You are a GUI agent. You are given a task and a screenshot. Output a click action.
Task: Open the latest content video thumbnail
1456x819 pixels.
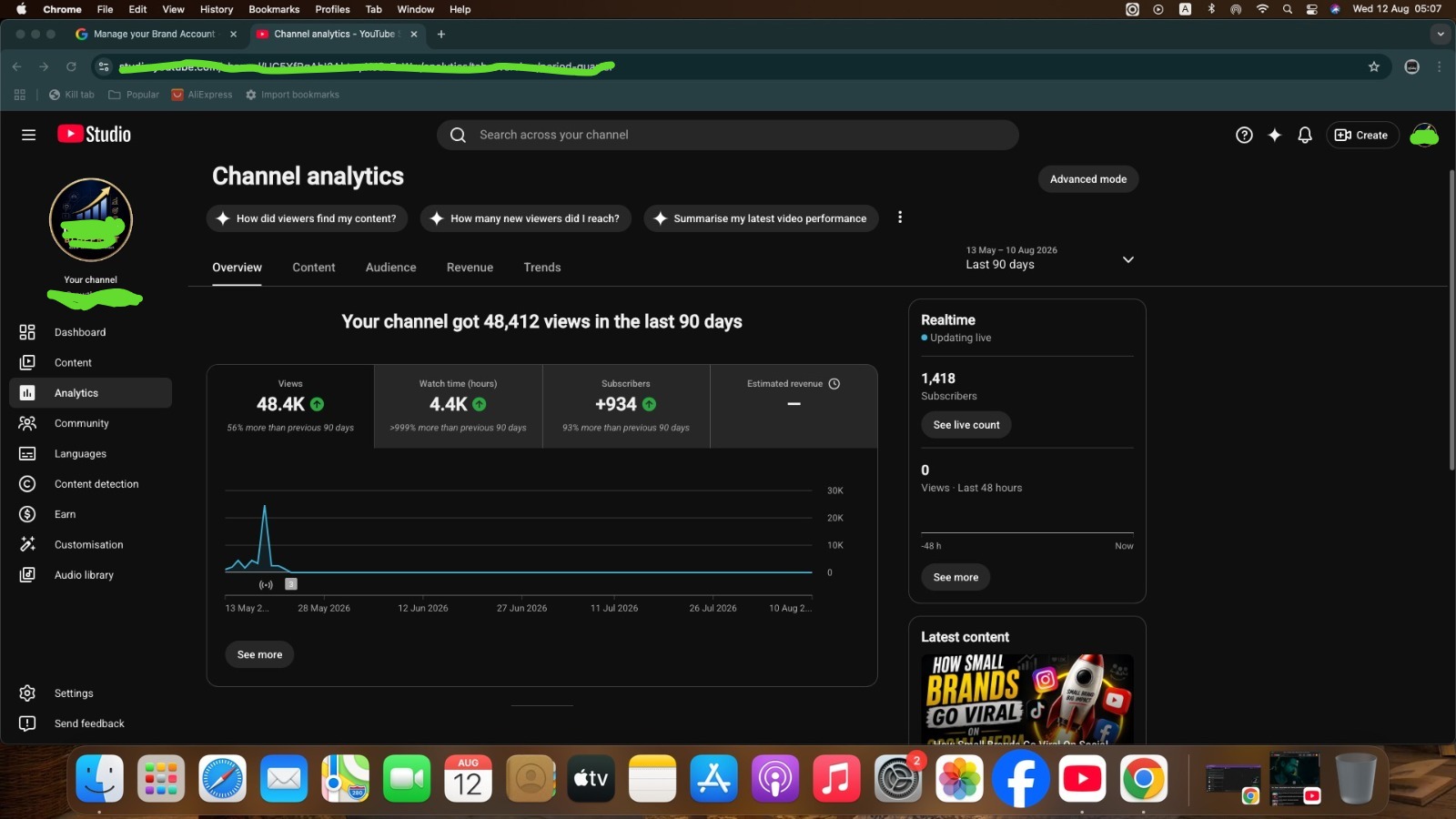1027,699
